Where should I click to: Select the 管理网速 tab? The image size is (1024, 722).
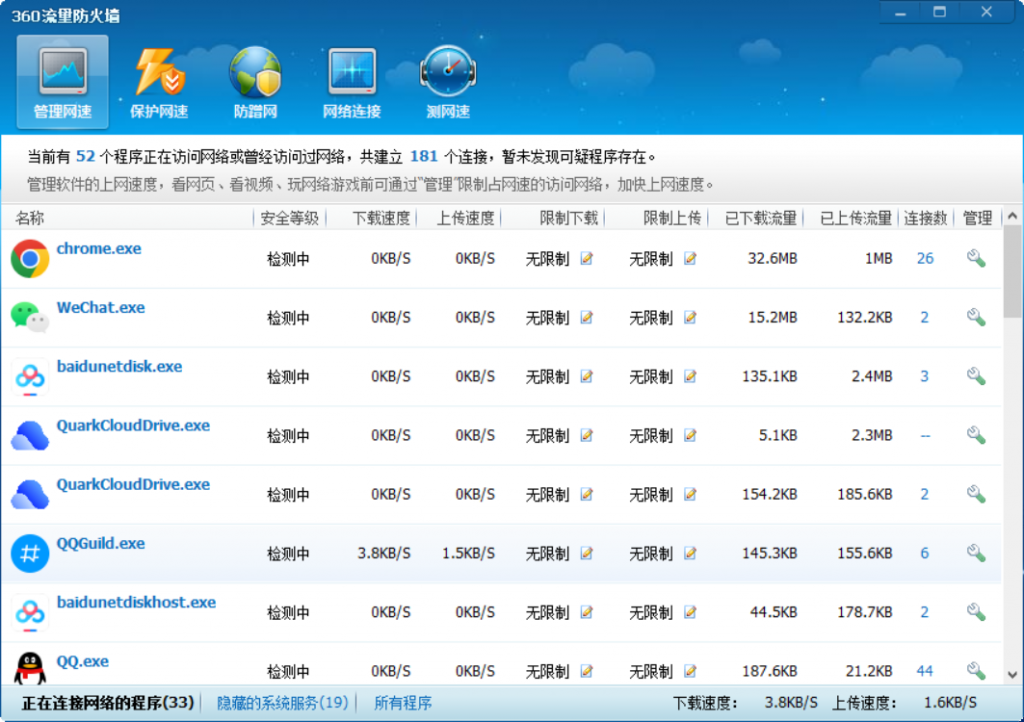pyautogui.click(x=62, y=80)
